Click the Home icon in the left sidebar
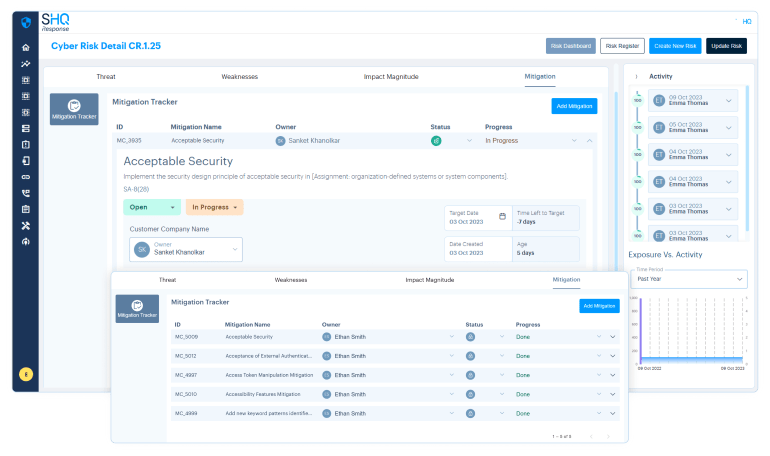Viewport: 770px width, 456px height. click(x=25, y=48)
